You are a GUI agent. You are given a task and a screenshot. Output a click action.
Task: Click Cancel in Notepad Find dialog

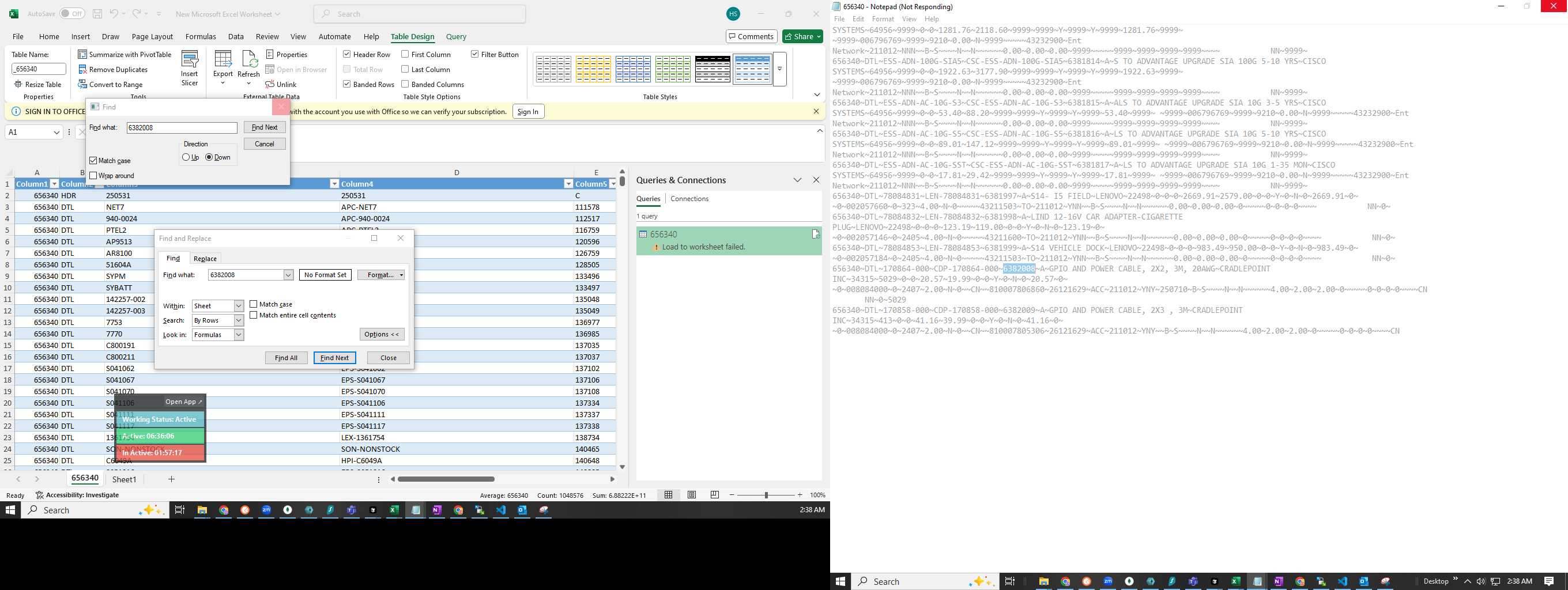pos(265,144)
